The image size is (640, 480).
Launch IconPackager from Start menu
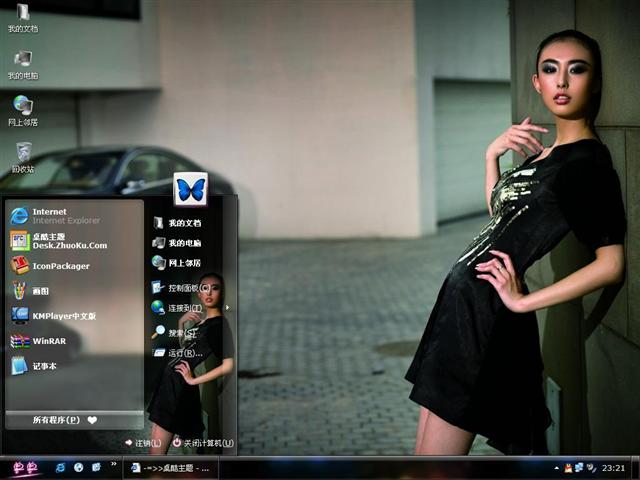pos(74,266)
